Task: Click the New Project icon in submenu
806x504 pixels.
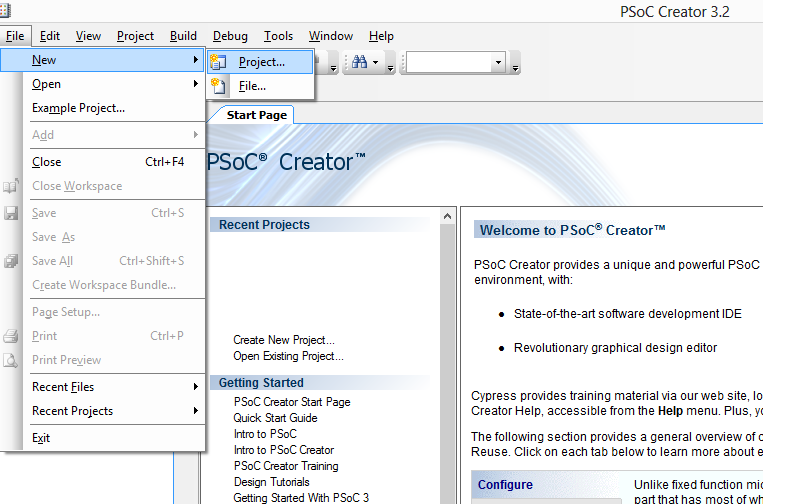Action: [x=218, y=62]
